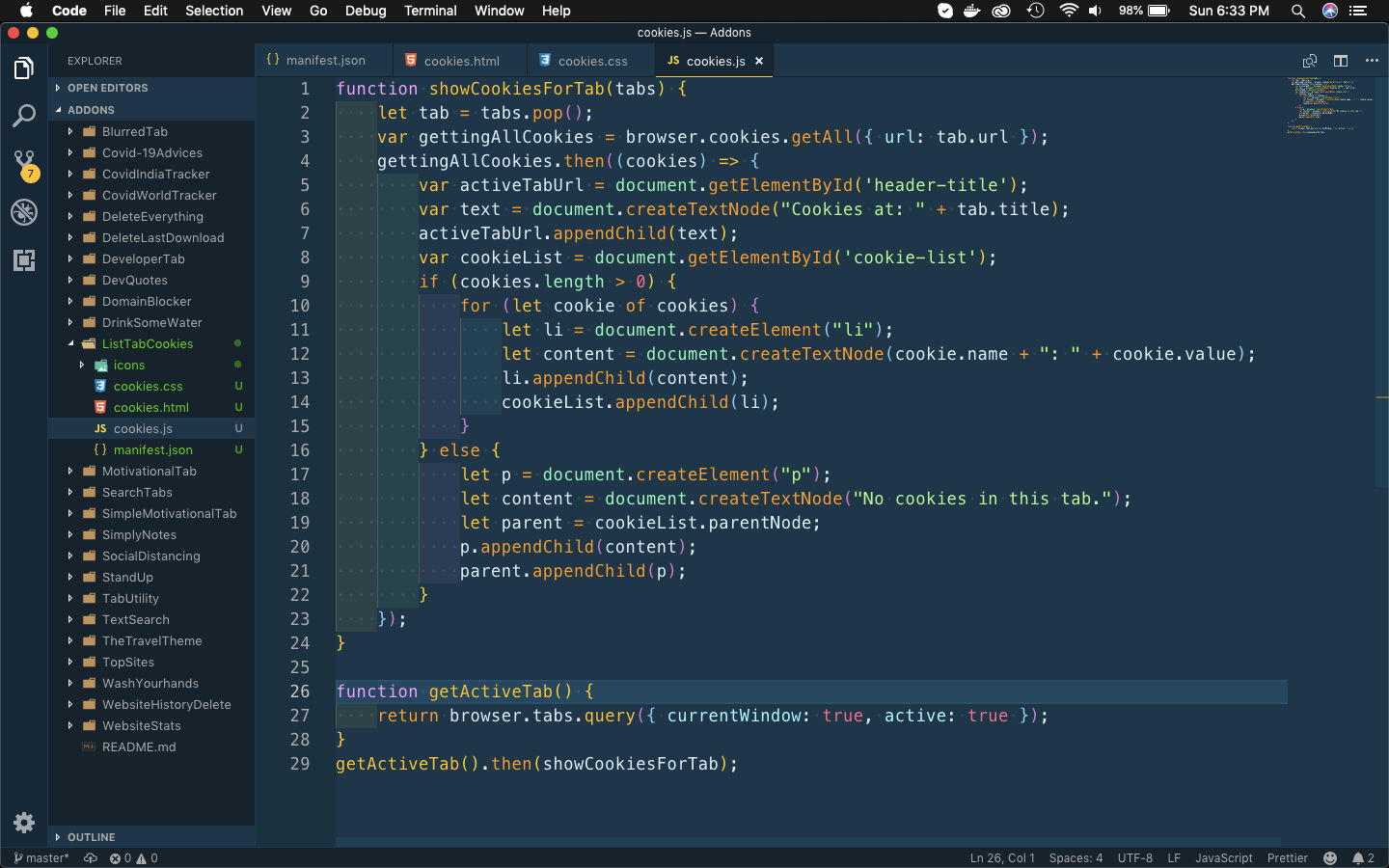Image resolution: width=1389 pixels, height=868 pixels.
Task: Open README.md file in explorer
Action: click(x=151, y=746)
